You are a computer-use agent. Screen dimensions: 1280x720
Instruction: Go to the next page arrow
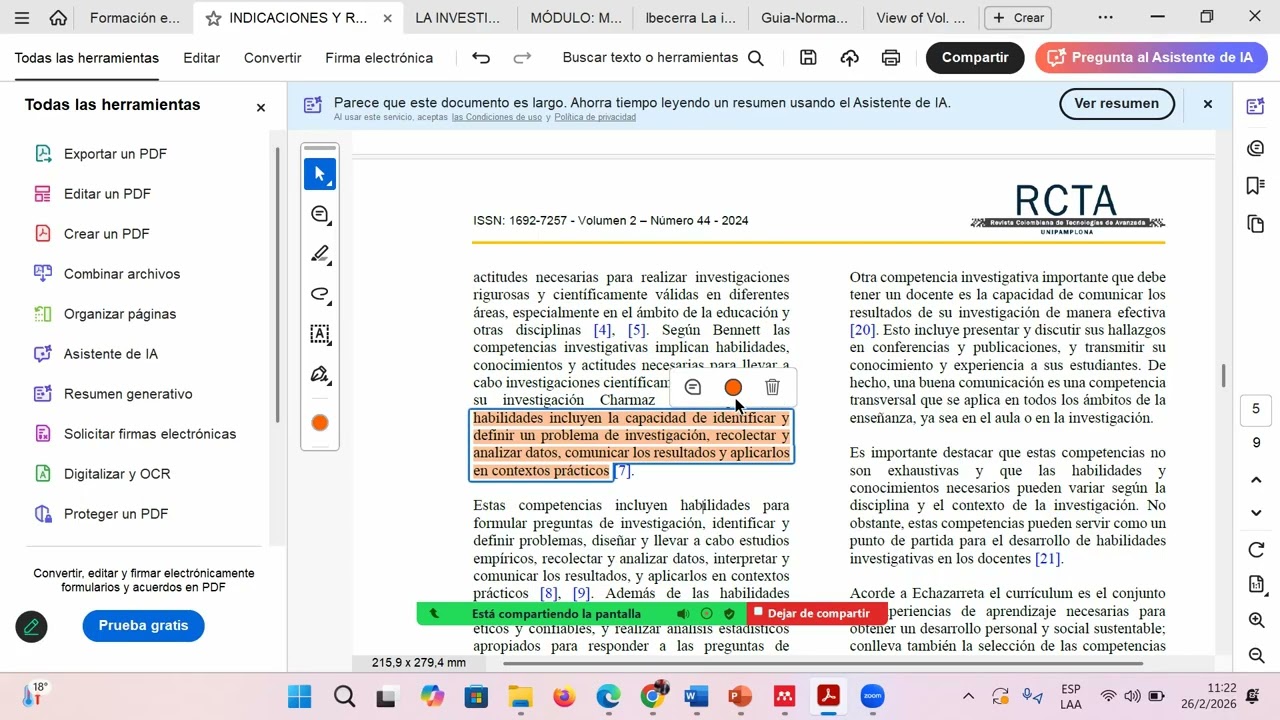coord(1257,513)
